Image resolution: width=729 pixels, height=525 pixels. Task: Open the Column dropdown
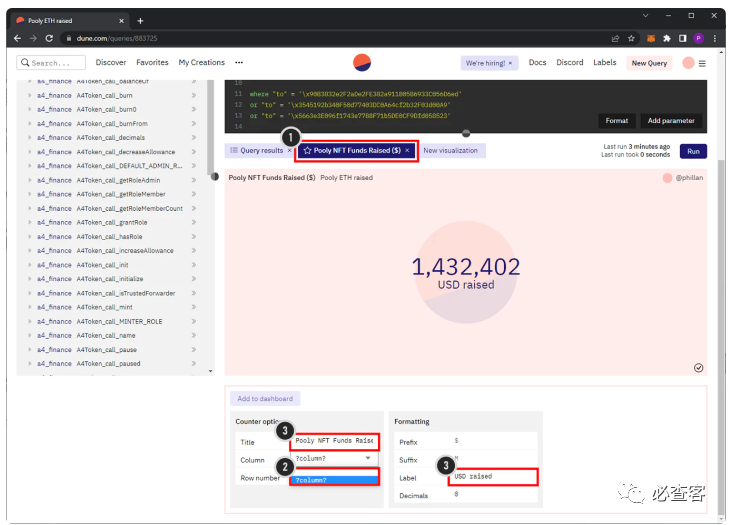click(334, 459)
